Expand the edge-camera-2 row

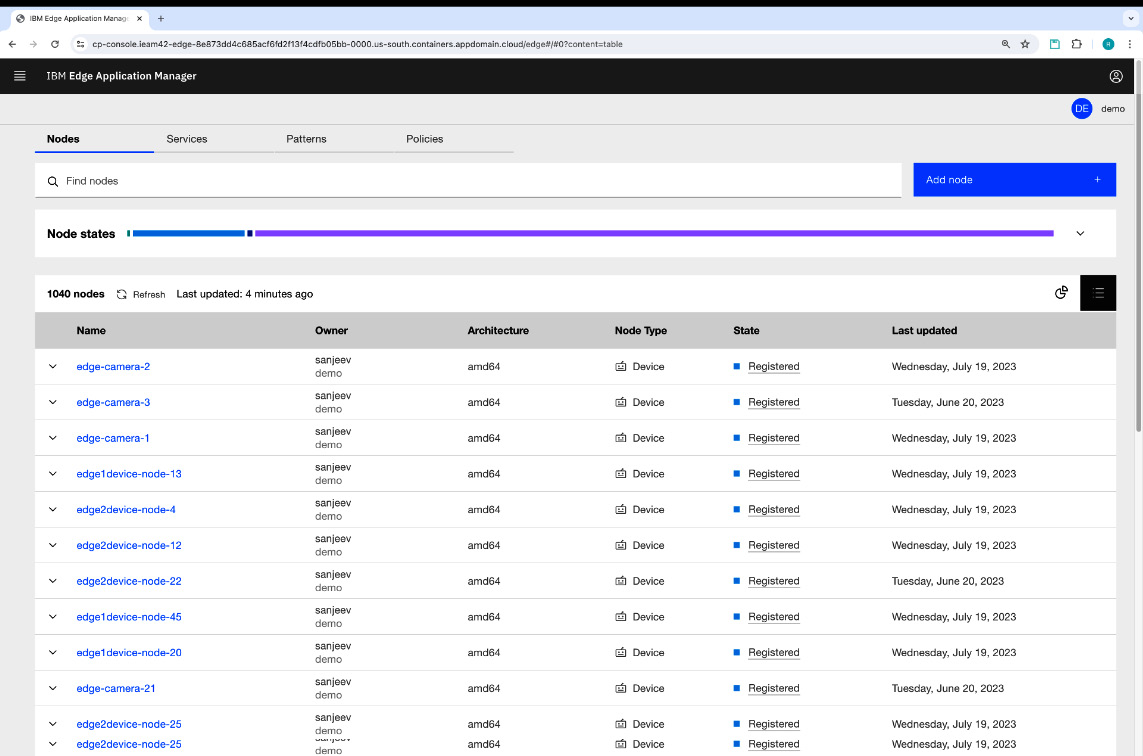coord(52,367)
